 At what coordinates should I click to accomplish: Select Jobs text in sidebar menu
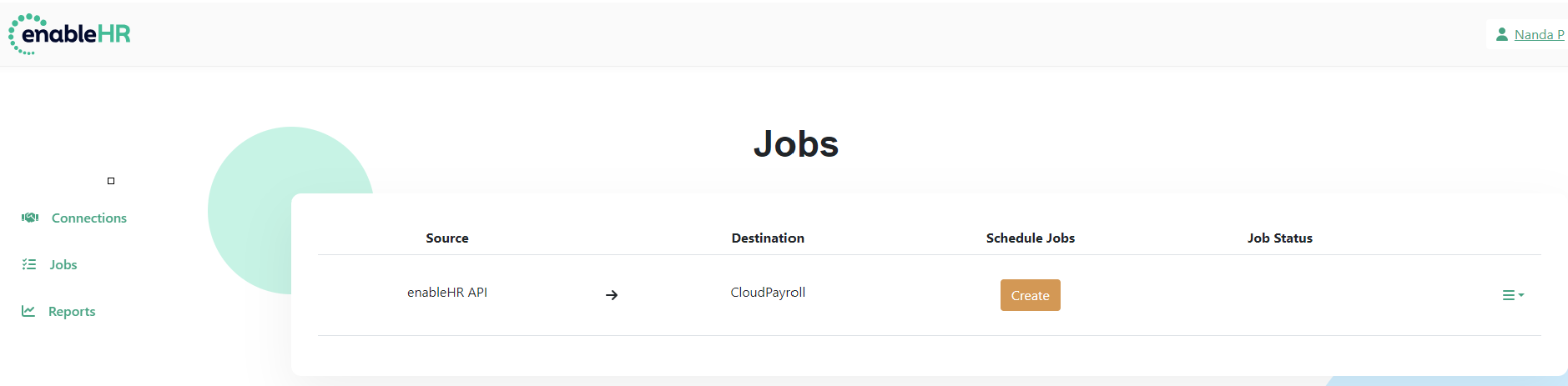click(63, 264)
